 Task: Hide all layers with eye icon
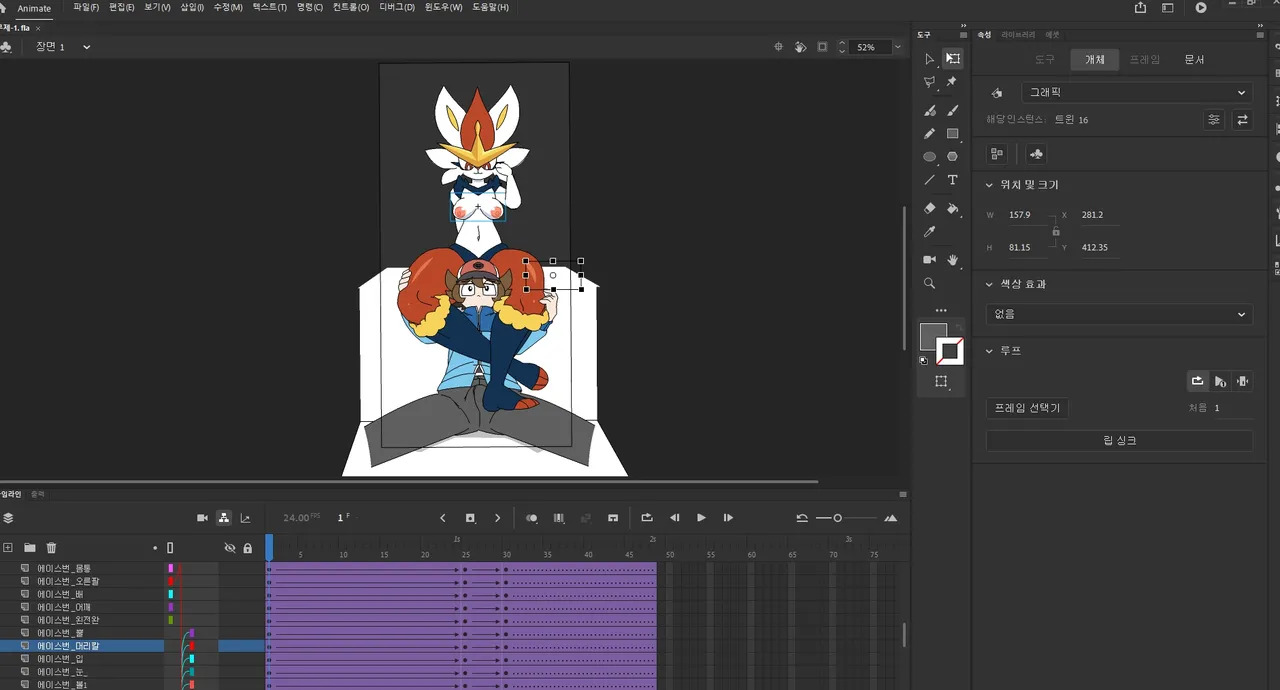230,548
